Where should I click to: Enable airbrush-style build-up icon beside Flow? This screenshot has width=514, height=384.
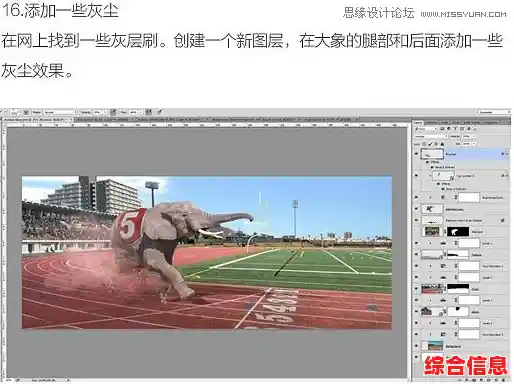pos(149,112)
